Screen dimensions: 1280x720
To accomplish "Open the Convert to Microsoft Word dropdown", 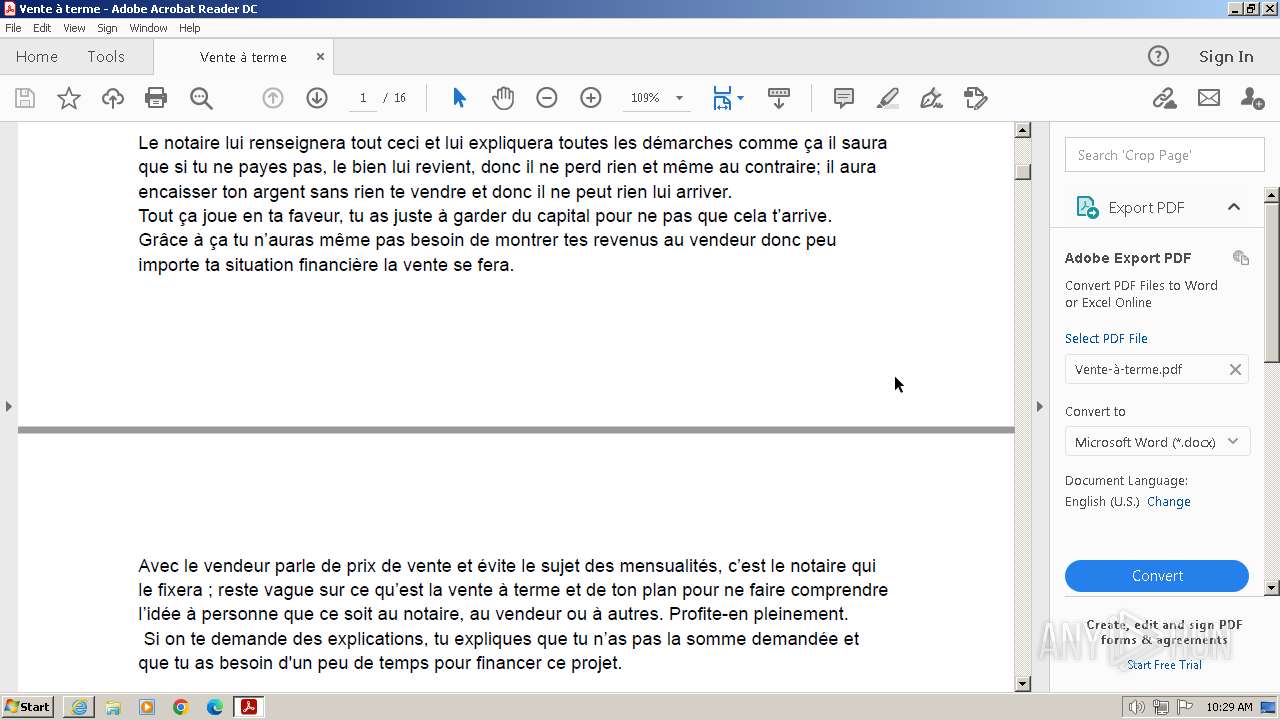I will 1157,442.
